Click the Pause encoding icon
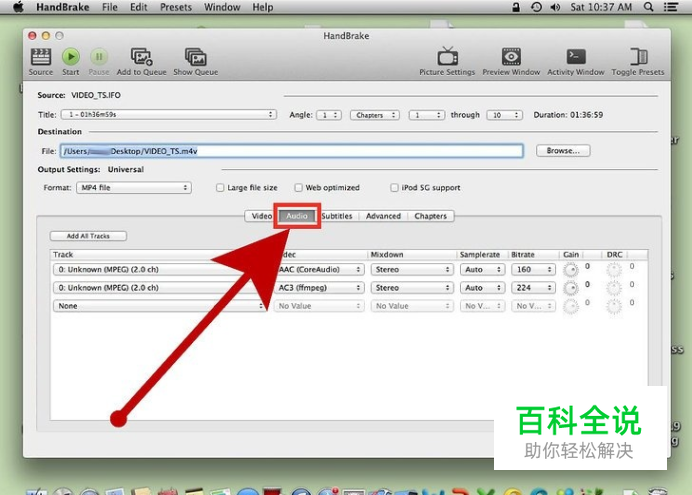Viewport: 692px width, 495px height. [x=99, y=56]
